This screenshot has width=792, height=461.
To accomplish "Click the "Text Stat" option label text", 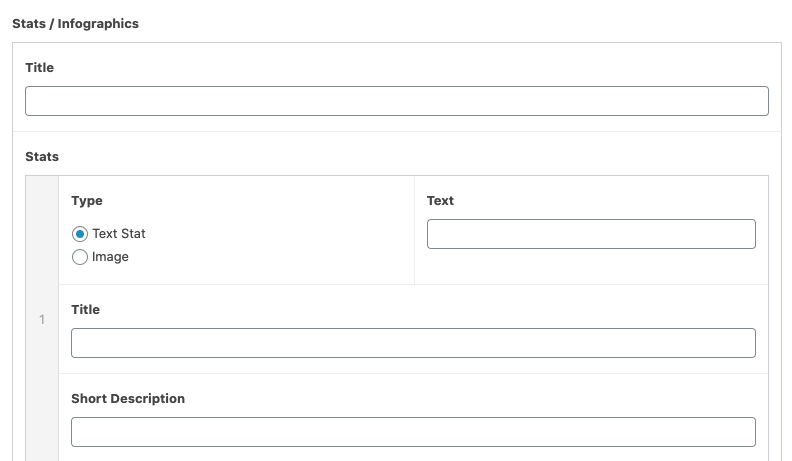I will point(119,234).
